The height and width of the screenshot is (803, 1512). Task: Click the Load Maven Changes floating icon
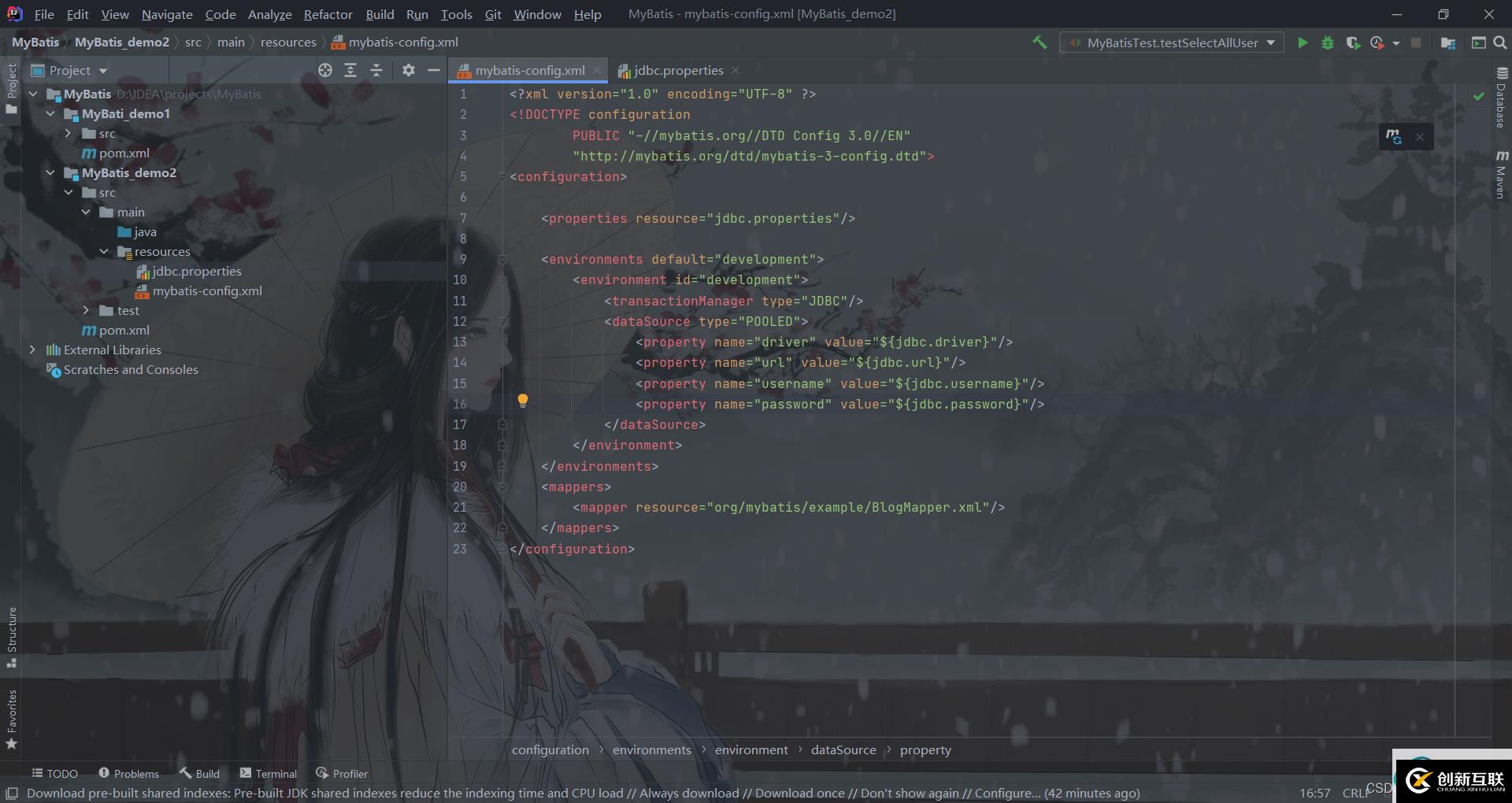point(1394,136)
